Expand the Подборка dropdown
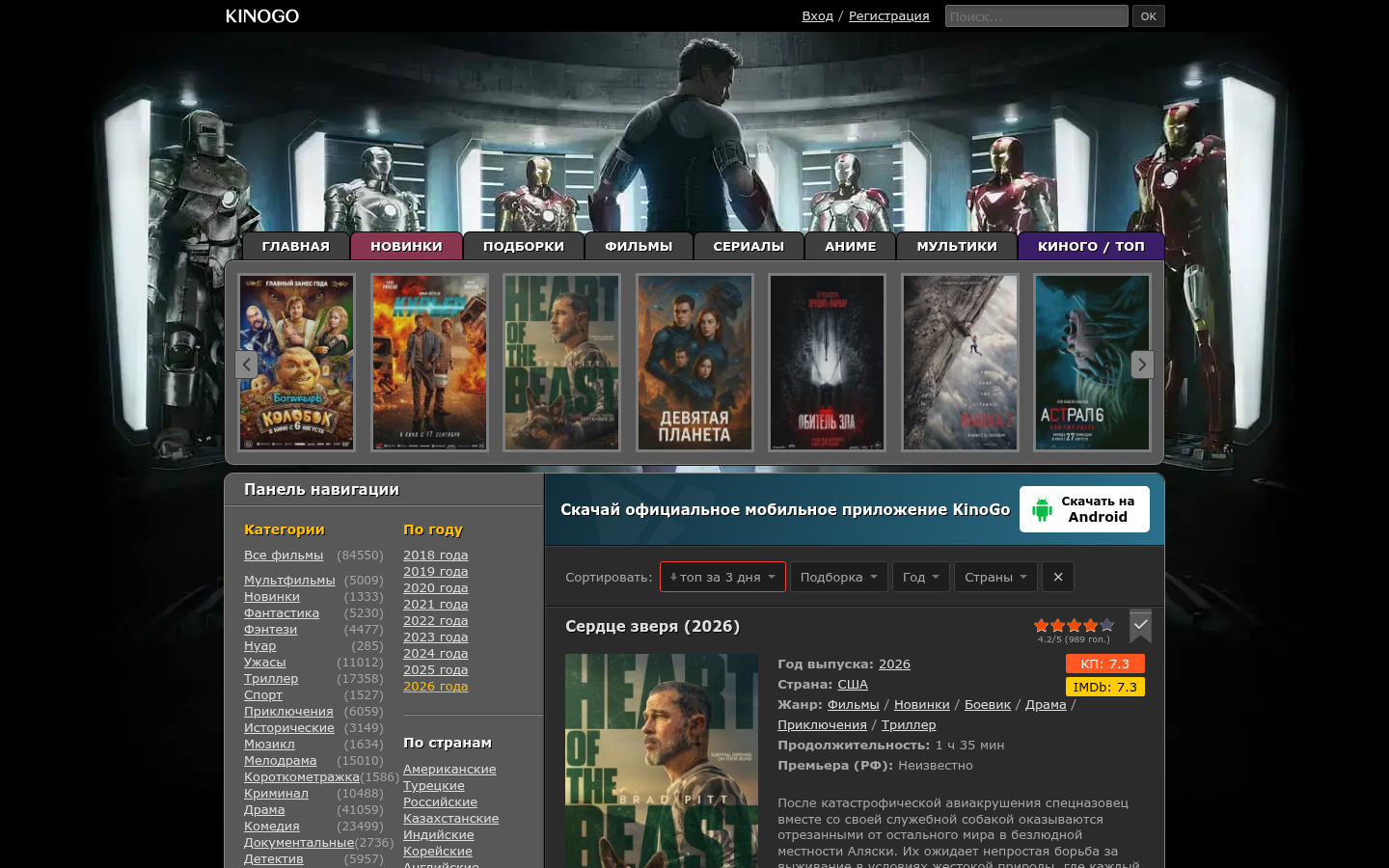This screenshot has height=868, width=1389. (x=838, y=577)
